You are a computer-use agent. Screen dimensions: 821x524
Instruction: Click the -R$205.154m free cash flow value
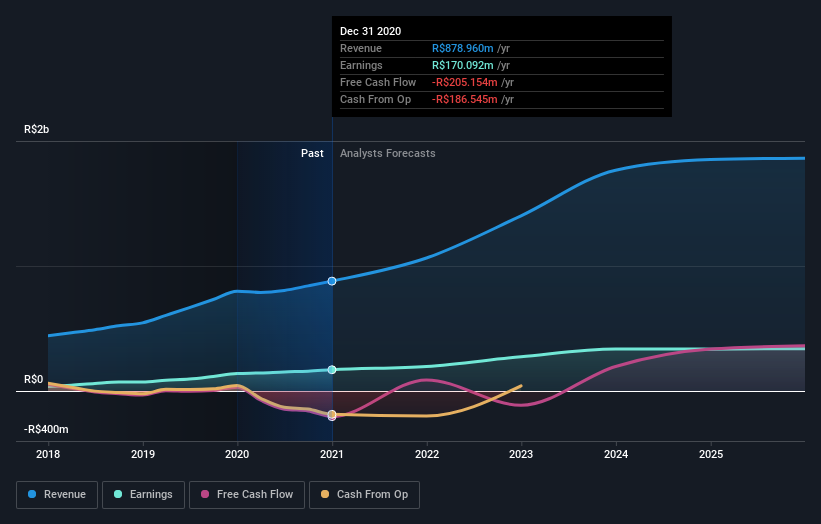coord(465,82)
